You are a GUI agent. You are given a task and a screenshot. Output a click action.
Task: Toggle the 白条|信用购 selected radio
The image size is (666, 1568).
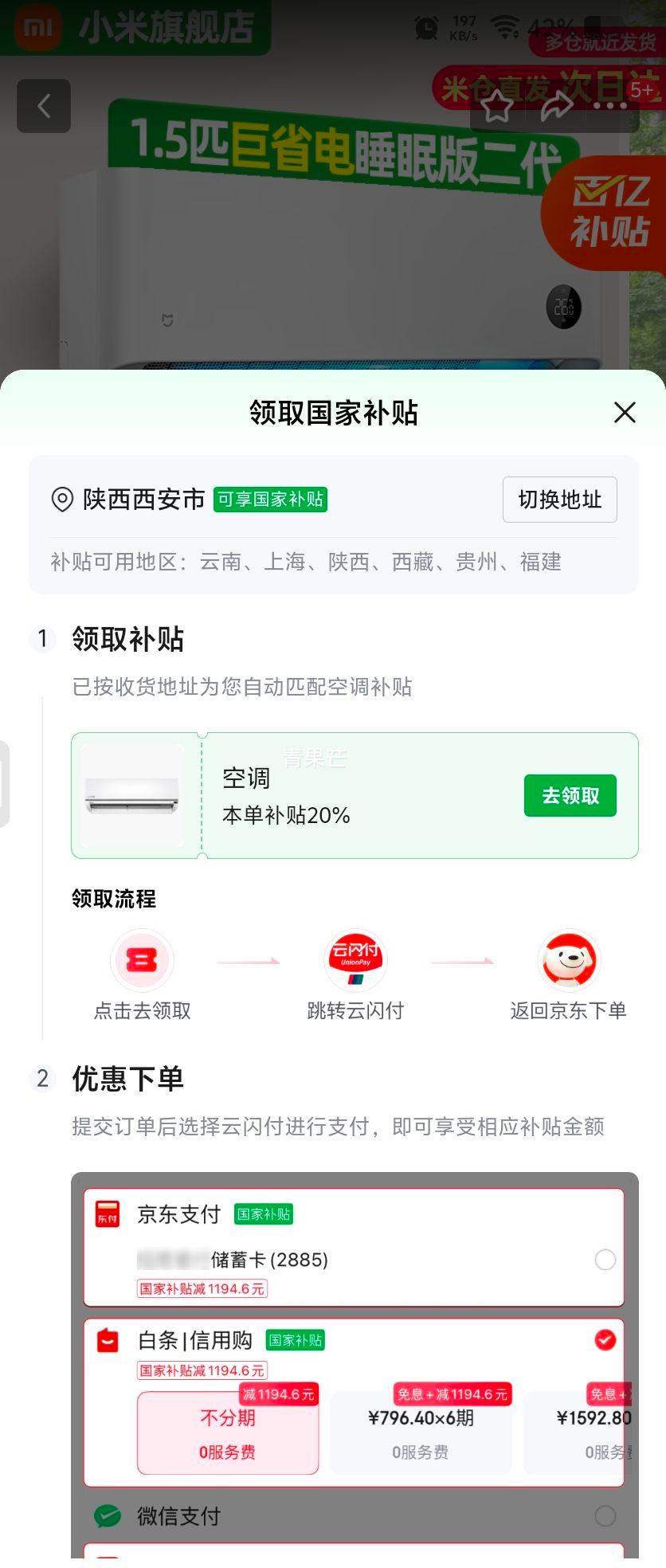605,1340
